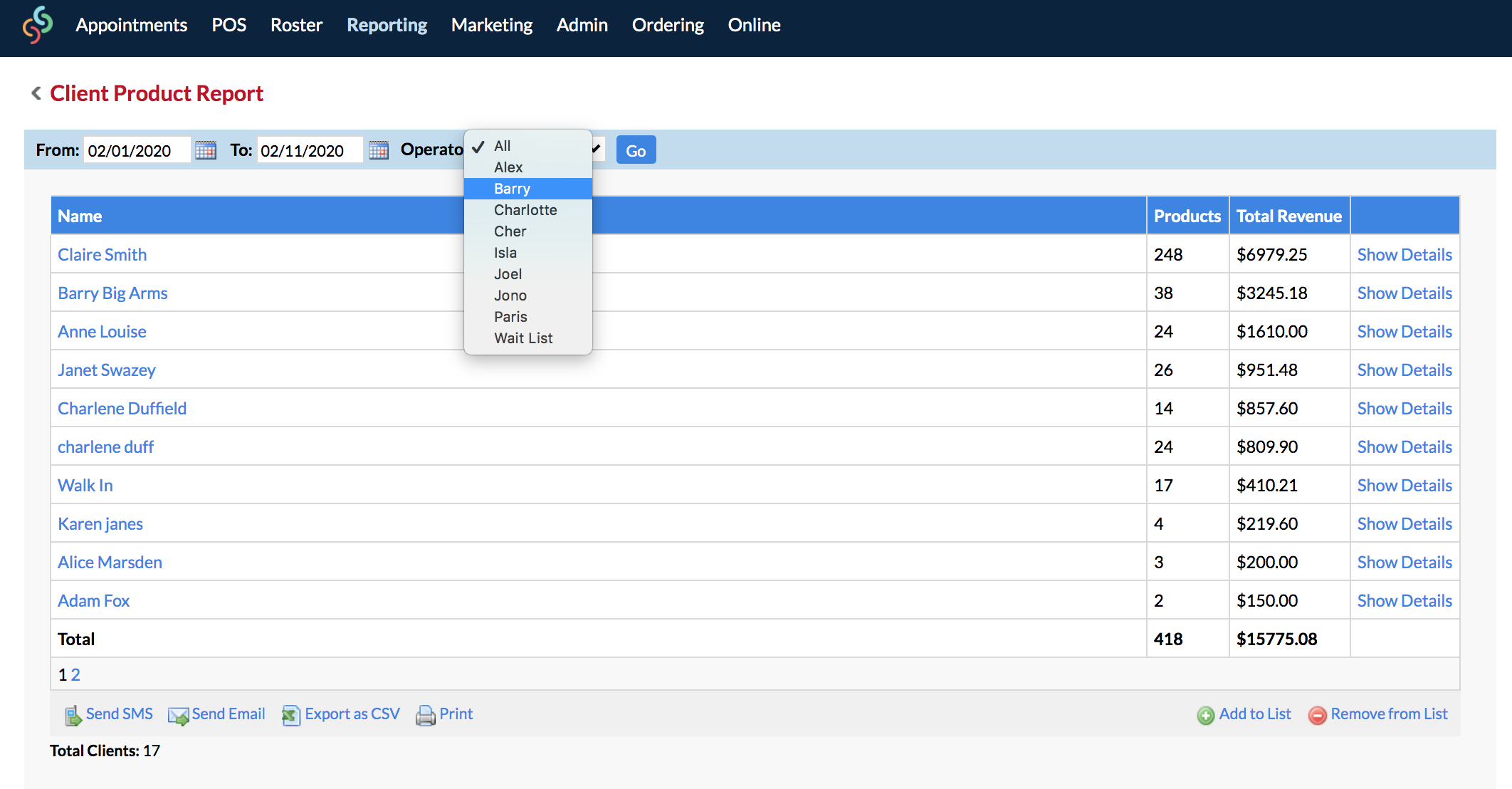
Task: Click the Client Product Report page title
Action: pyautogui.click(x=157, y=93)
